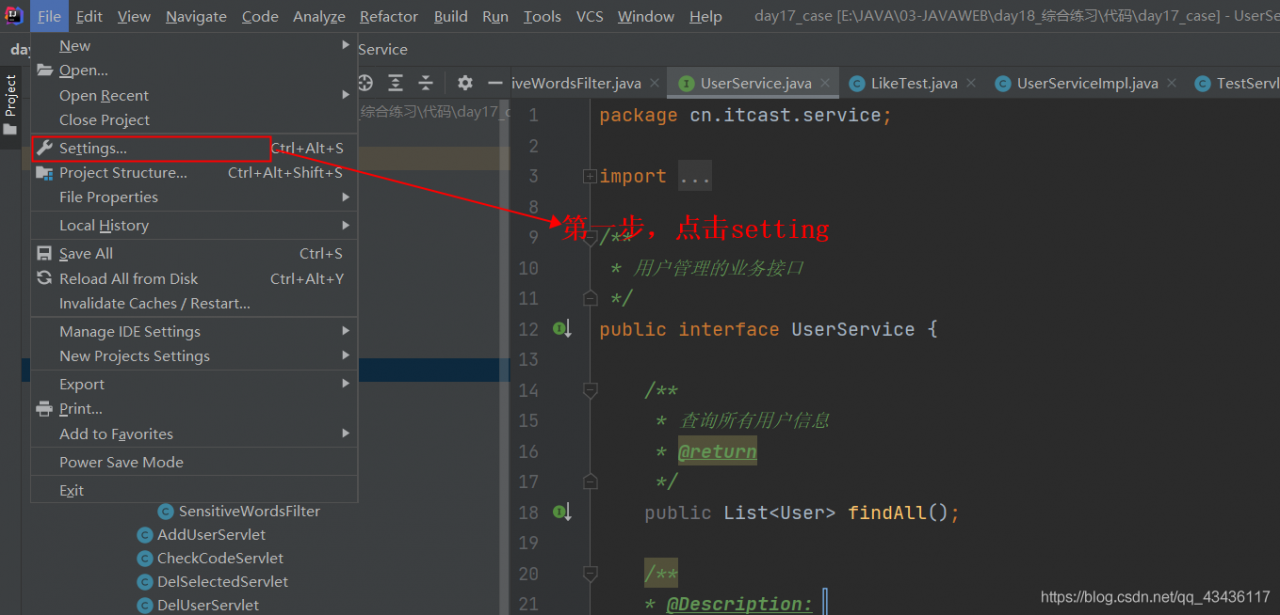1280x615 pixels.
Task: Close the UserServiceImpl.java tab
Action: (1172, 83)
